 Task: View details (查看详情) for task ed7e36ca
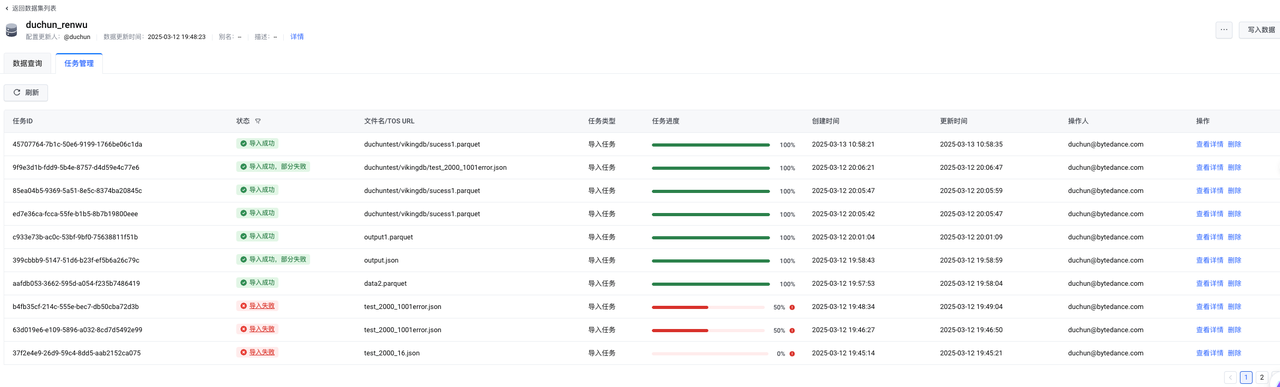point(1209,214)
